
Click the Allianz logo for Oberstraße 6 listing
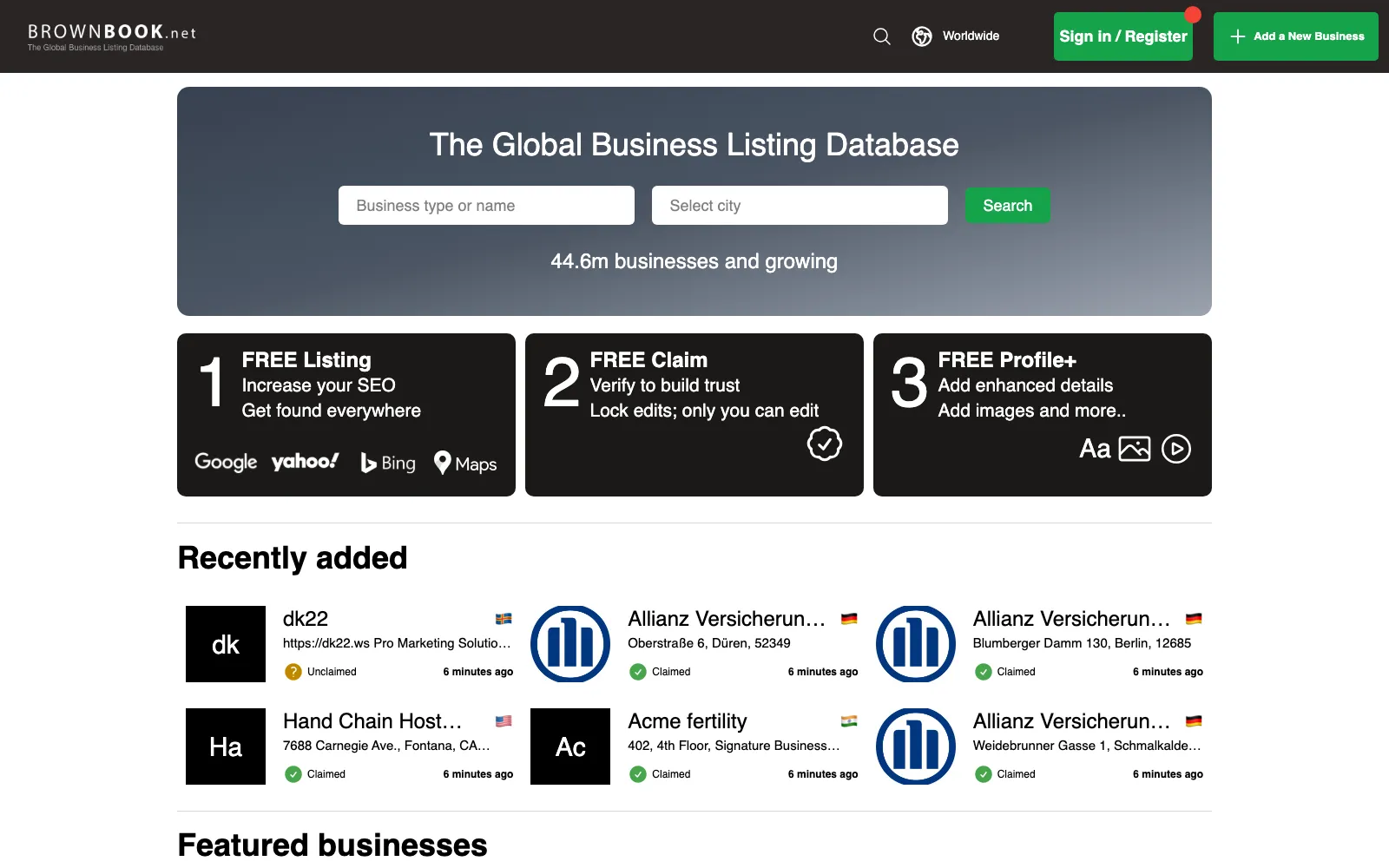coord(570,644)
